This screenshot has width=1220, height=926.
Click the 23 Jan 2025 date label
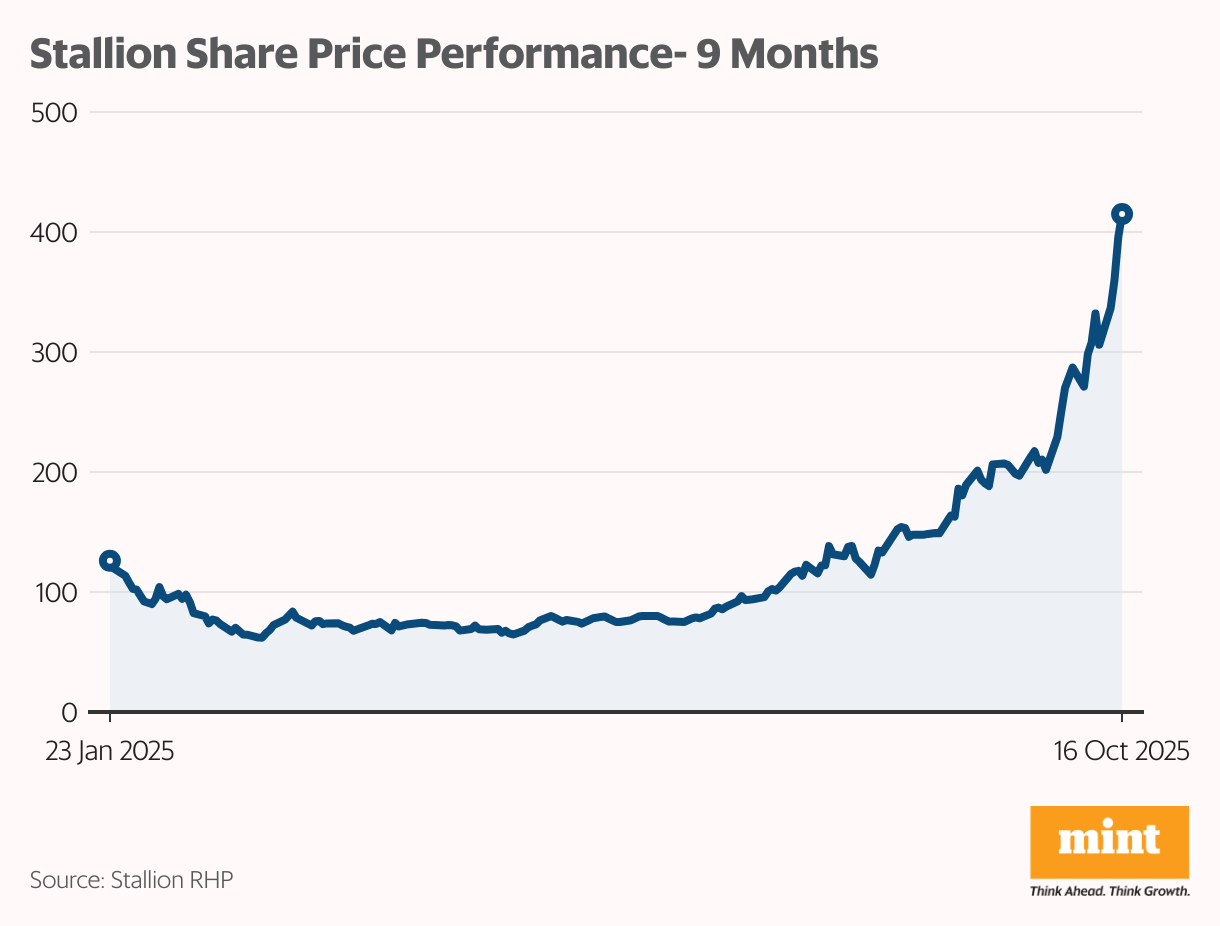(110, 751)
